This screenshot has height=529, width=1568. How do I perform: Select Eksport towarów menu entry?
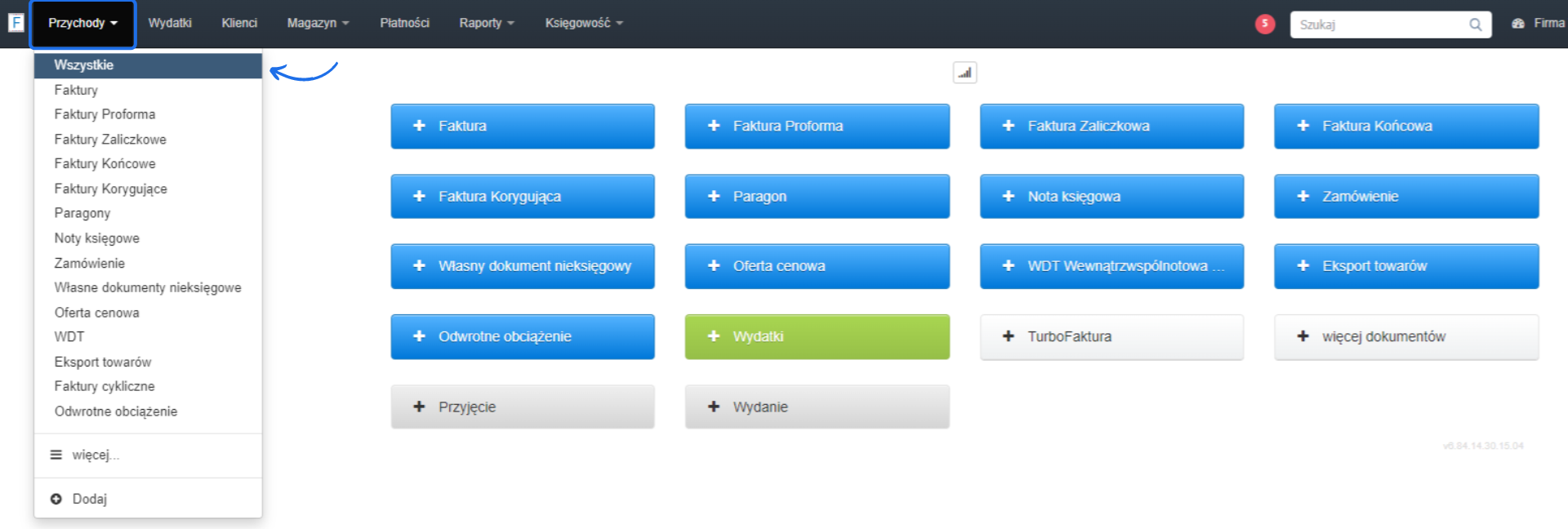click(148, 362)
